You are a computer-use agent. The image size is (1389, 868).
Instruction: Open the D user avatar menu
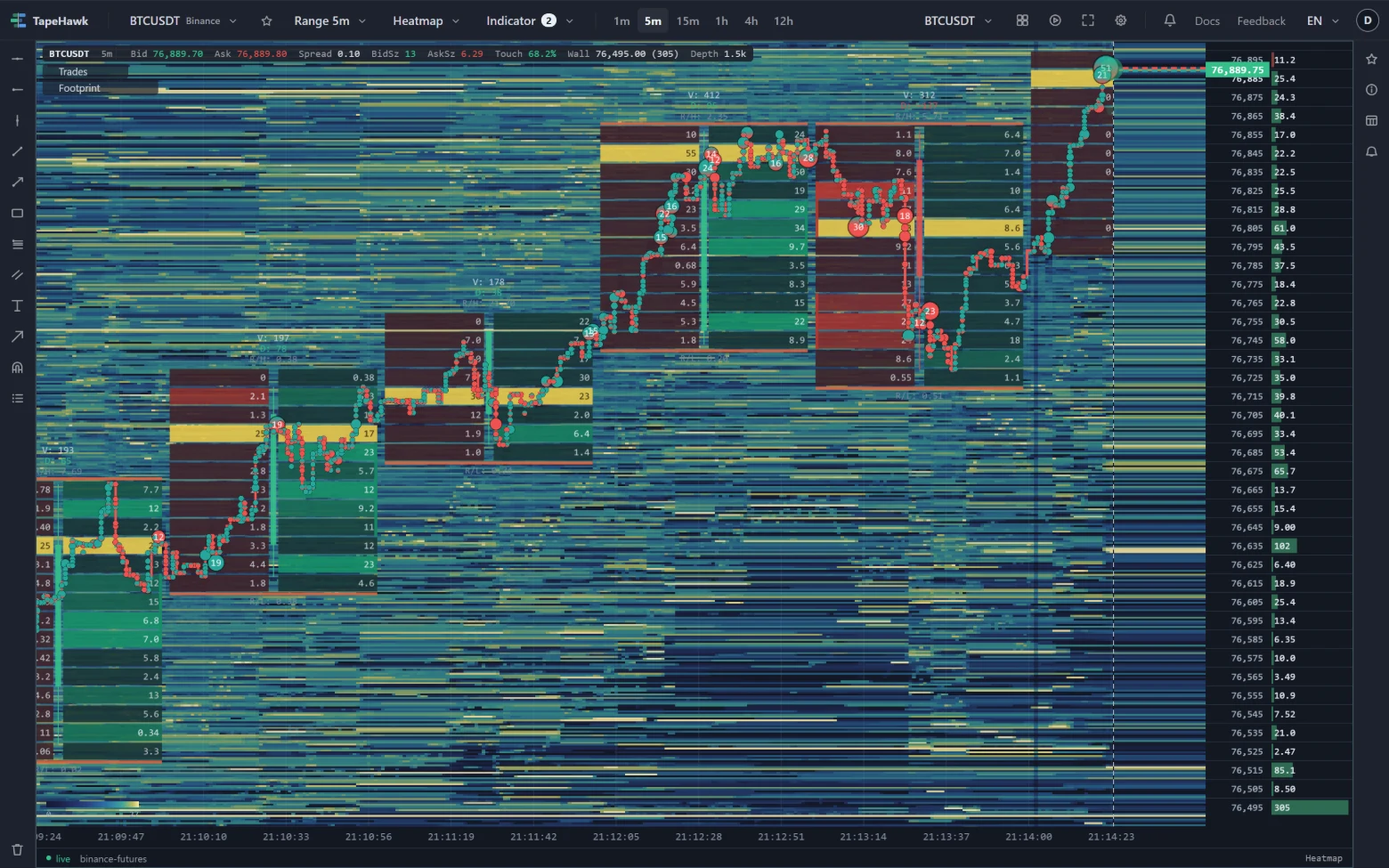pyautogui.click(x=1368, y=20)
